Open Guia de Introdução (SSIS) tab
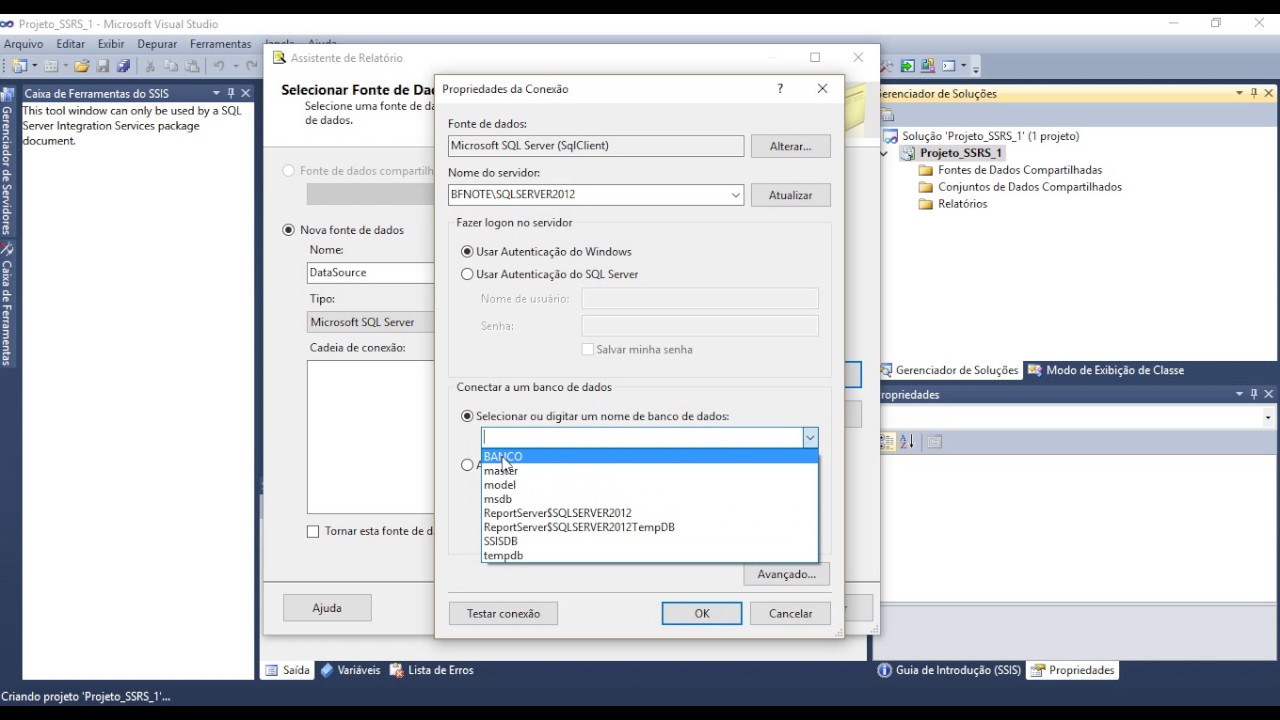This screenshot has width=1280, height=720. click(949, 670)
